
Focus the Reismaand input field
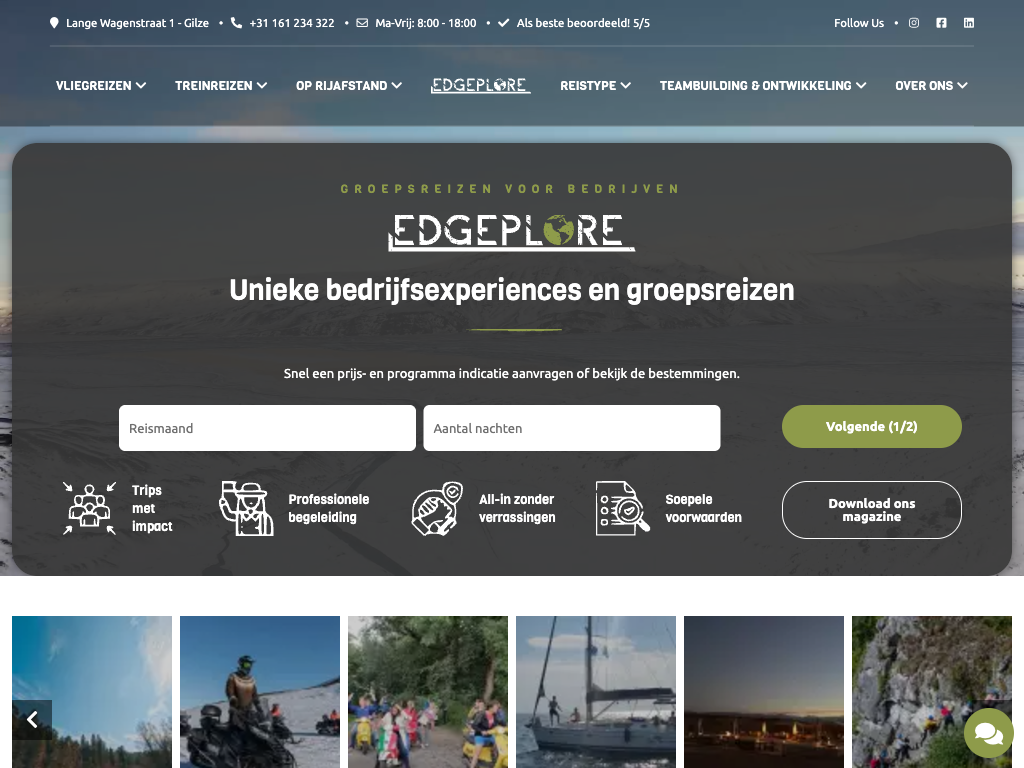[x=267, y=428]
